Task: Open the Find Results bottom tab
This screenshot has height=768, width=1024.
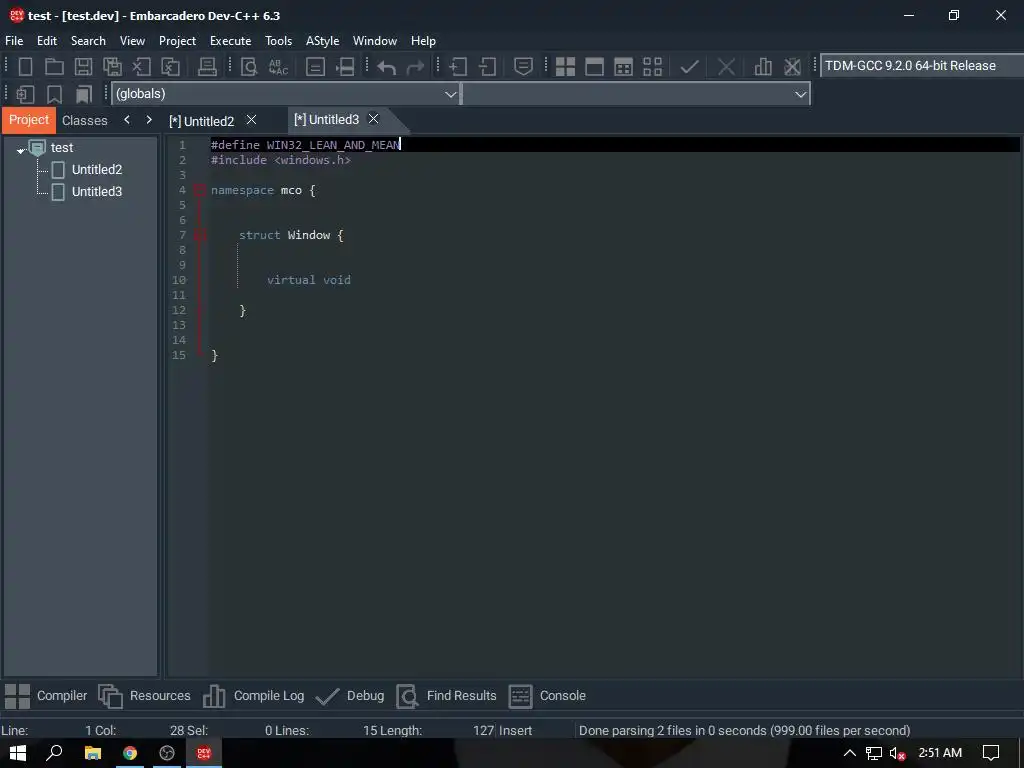Action: click(x=447, y=696)
